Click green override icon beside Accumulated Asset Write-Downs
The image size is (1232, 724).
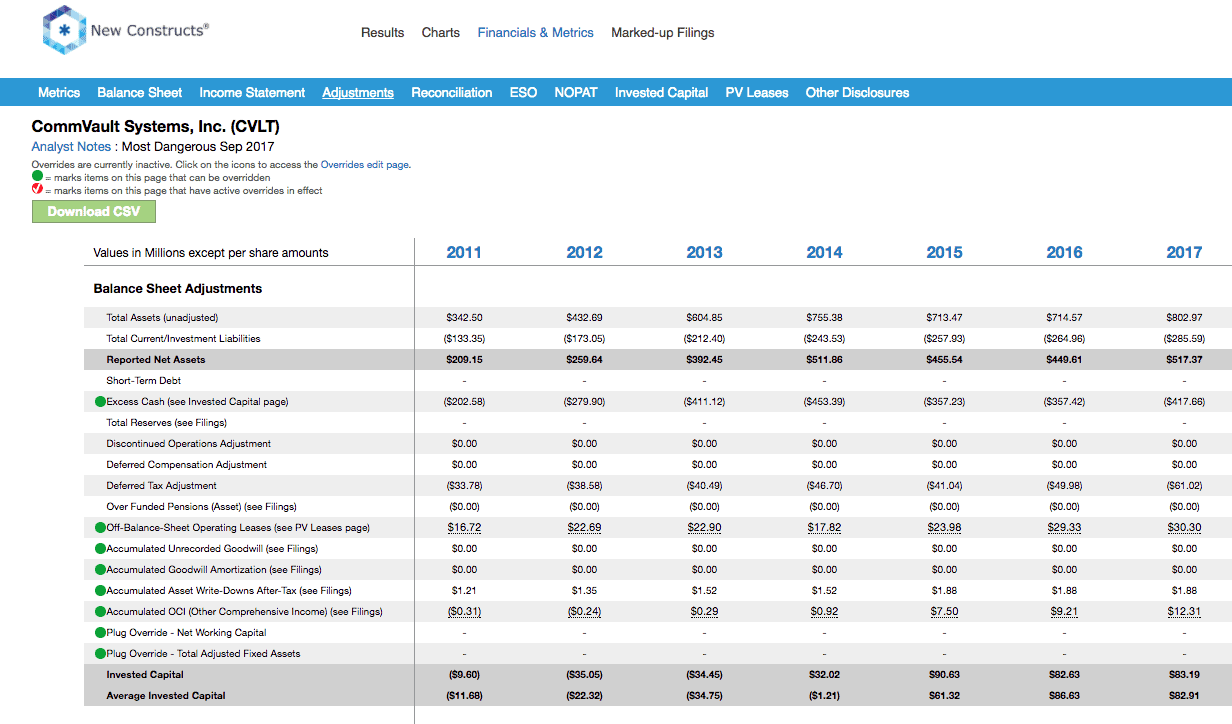coord(100,591)
